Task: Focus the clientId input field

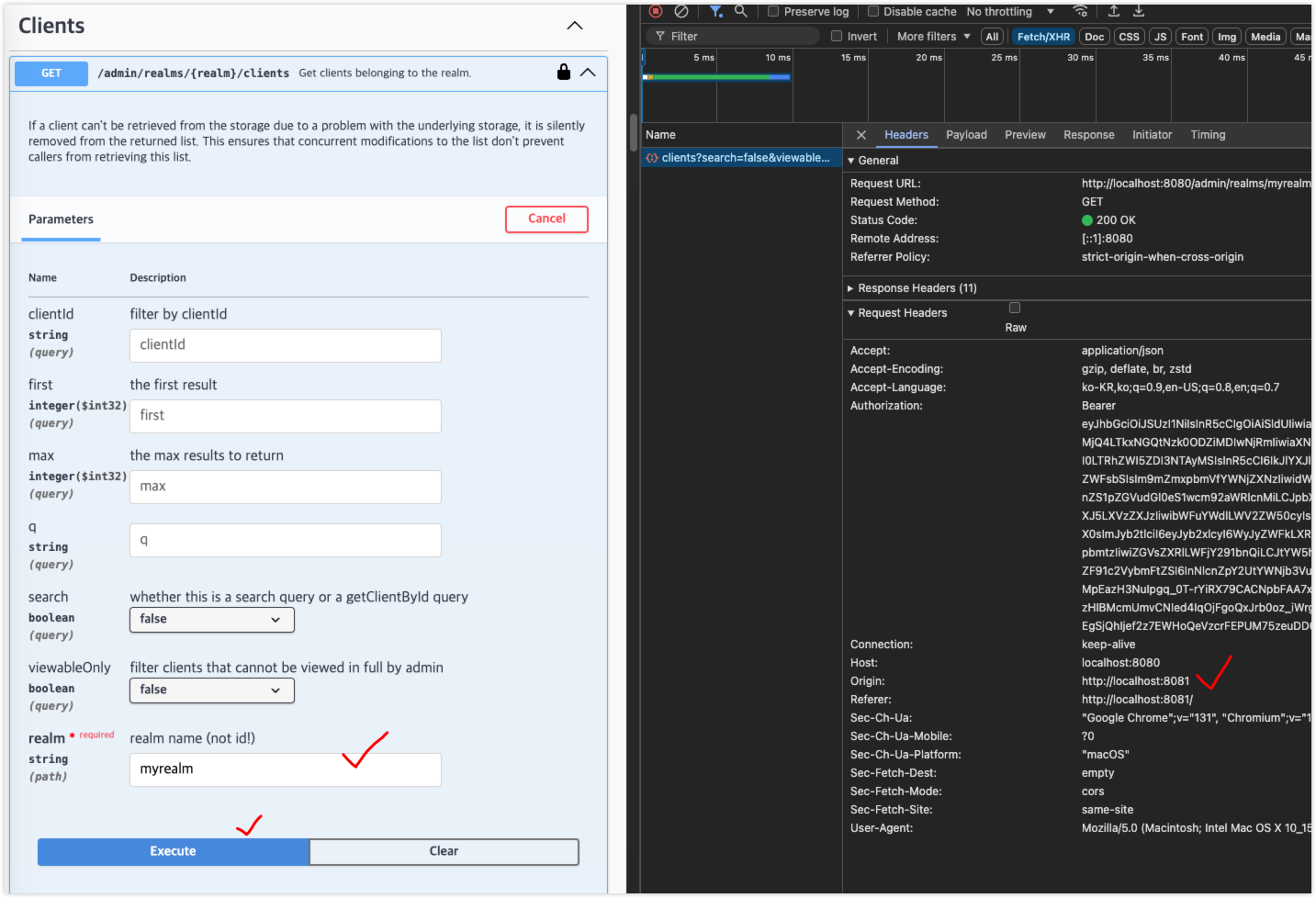Action: click(x=286, y=345)
